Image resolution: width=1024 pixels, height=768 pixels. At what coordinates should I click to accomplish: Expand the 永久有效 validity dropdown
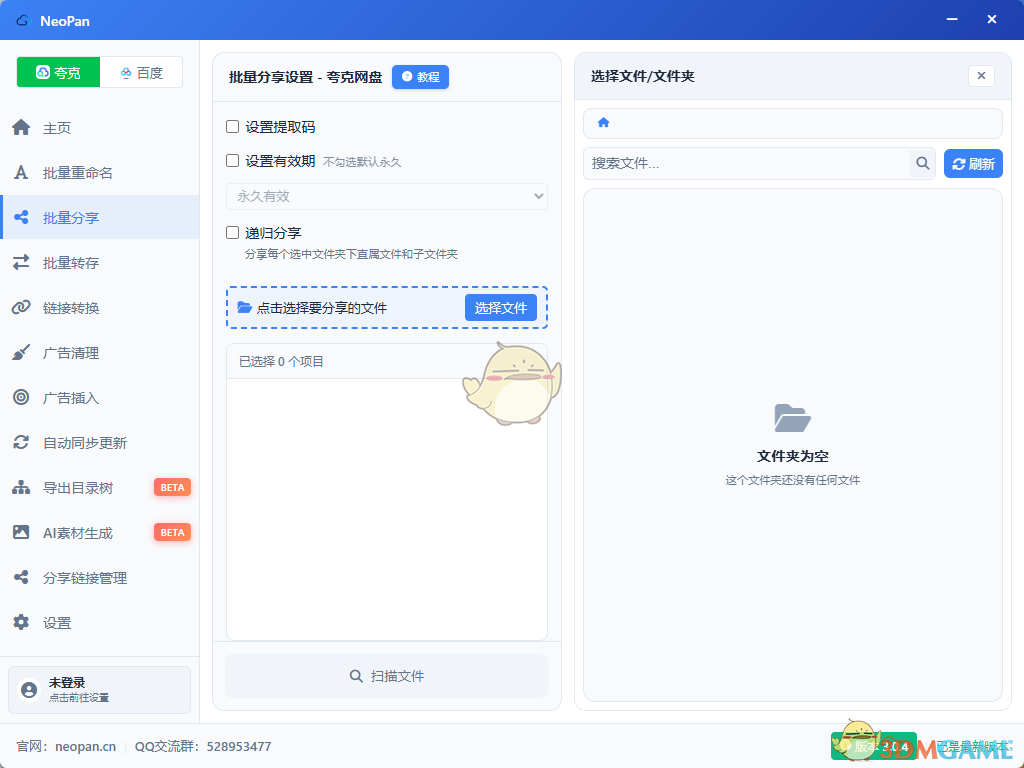pos(387,197)
